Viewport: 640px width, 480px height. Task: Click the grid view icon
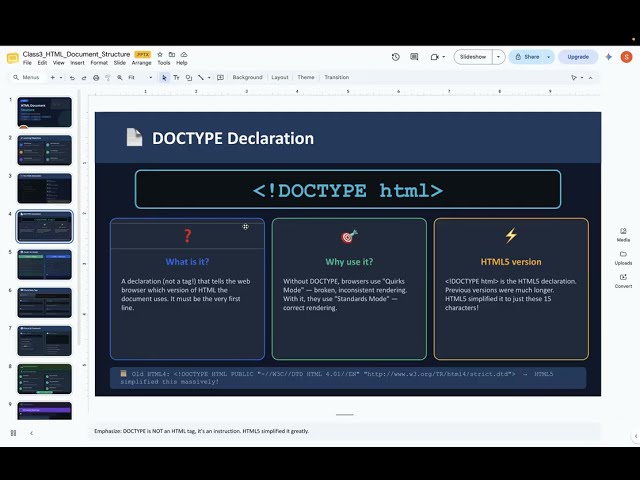13,433
